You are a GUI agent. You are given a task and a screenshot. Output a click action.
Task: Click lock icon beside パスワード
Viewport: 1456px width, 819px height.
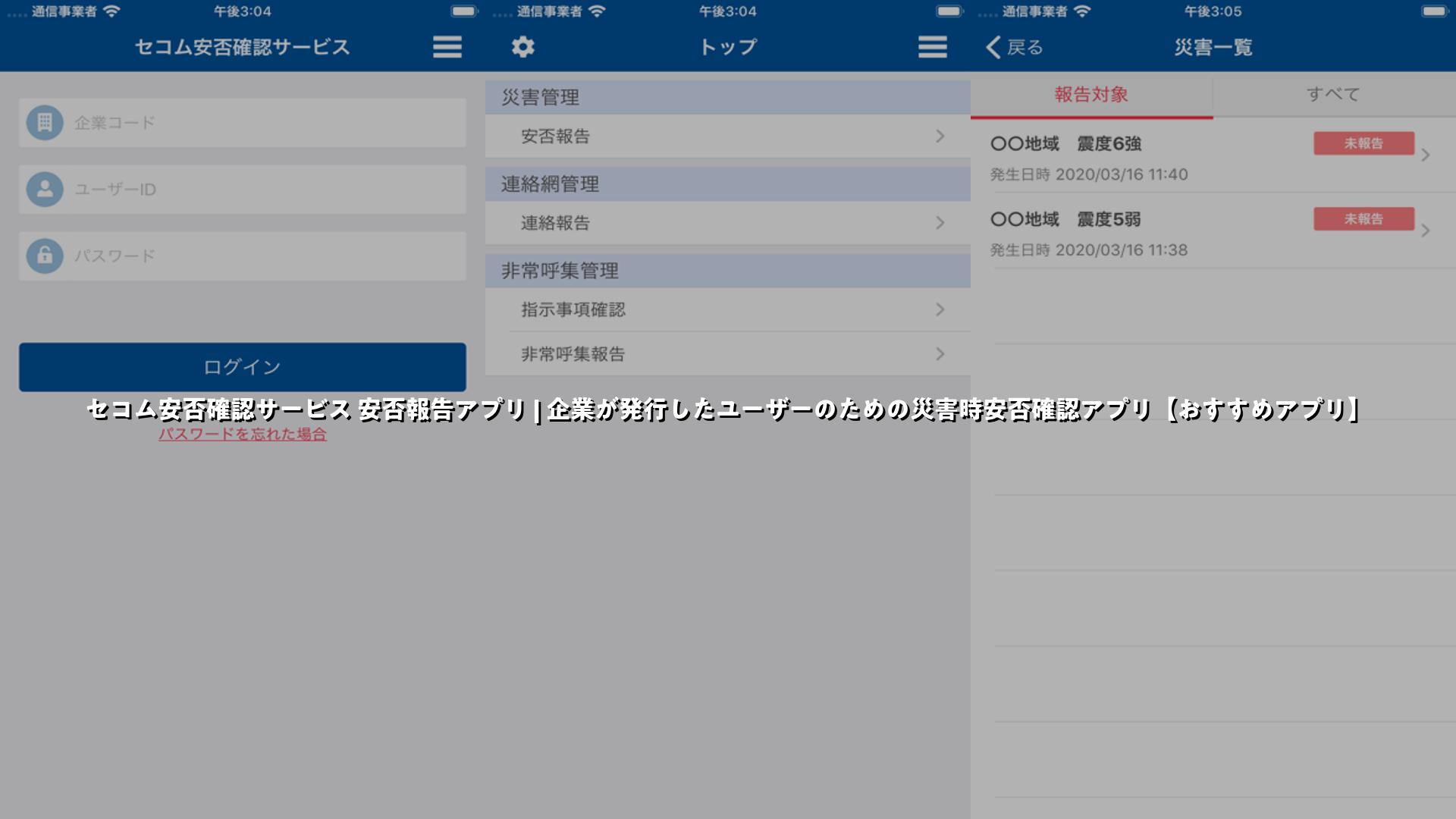point(45,256)
